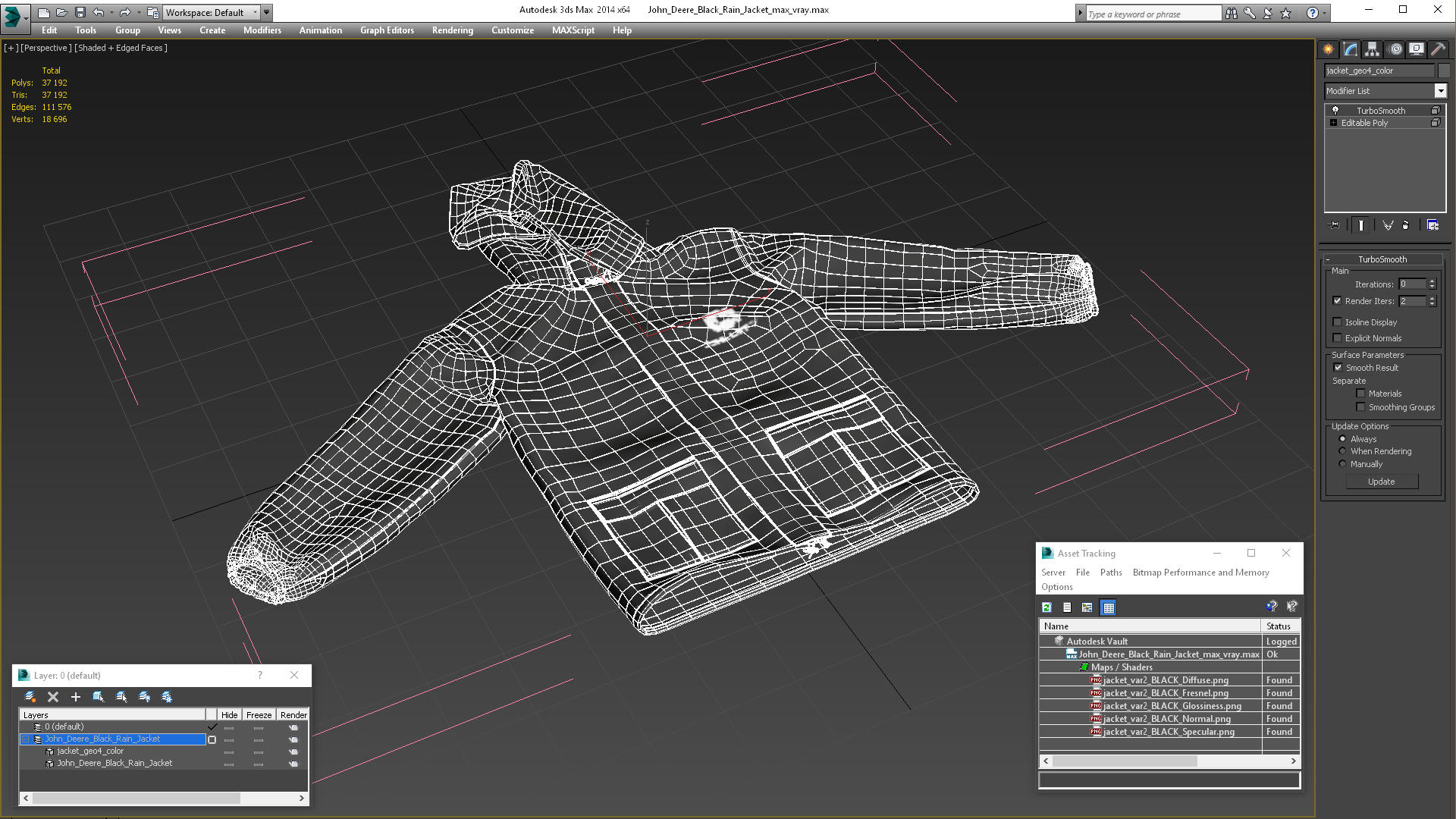
Task: Click Freeze All Layers snowflake icon
Action: [x=167, y=697]
